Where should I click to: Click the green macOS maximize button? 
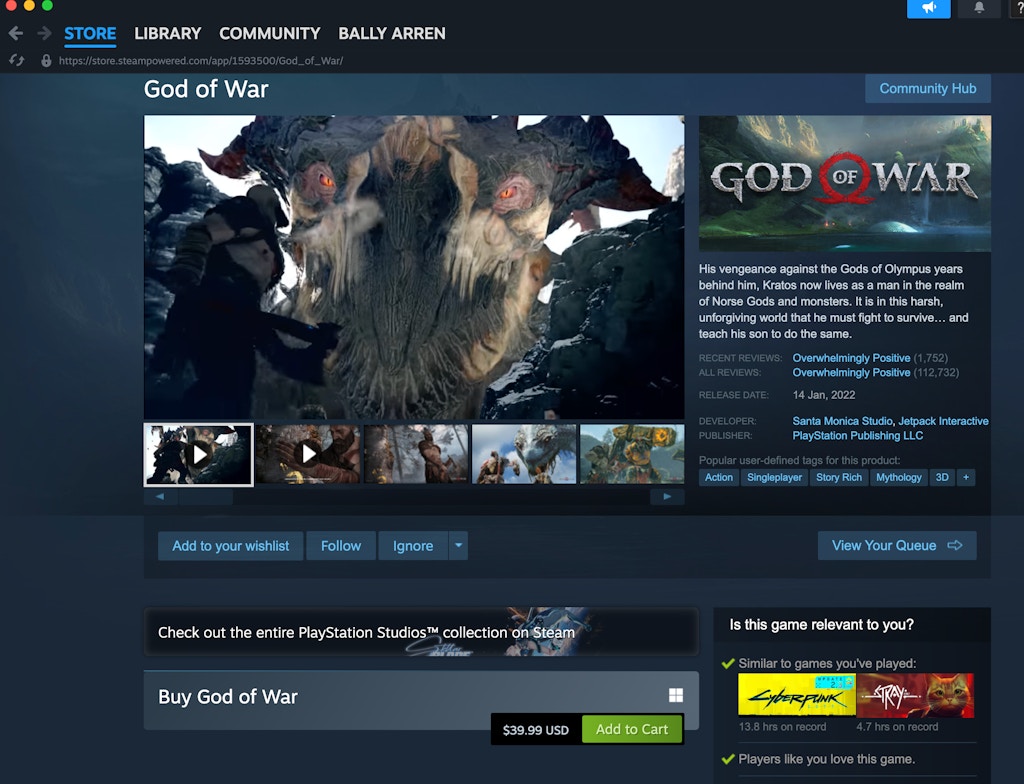tap(47, 5)
